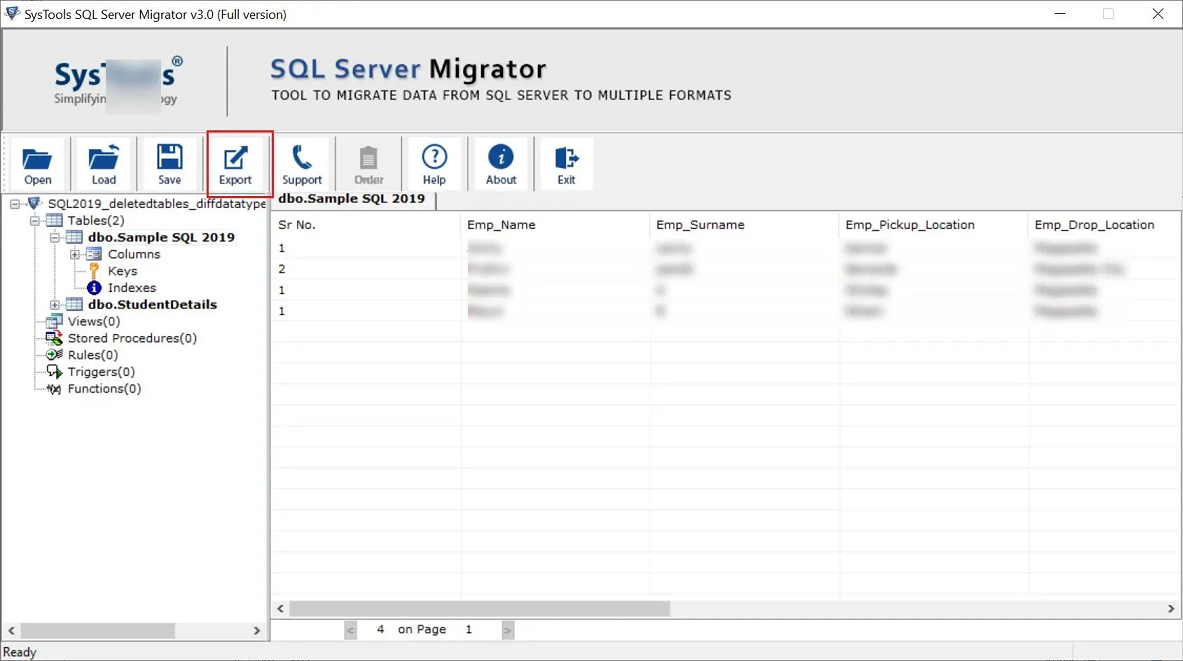Select the Indexes tree label
Screen dimensions: 1183x661
[132, 287]
